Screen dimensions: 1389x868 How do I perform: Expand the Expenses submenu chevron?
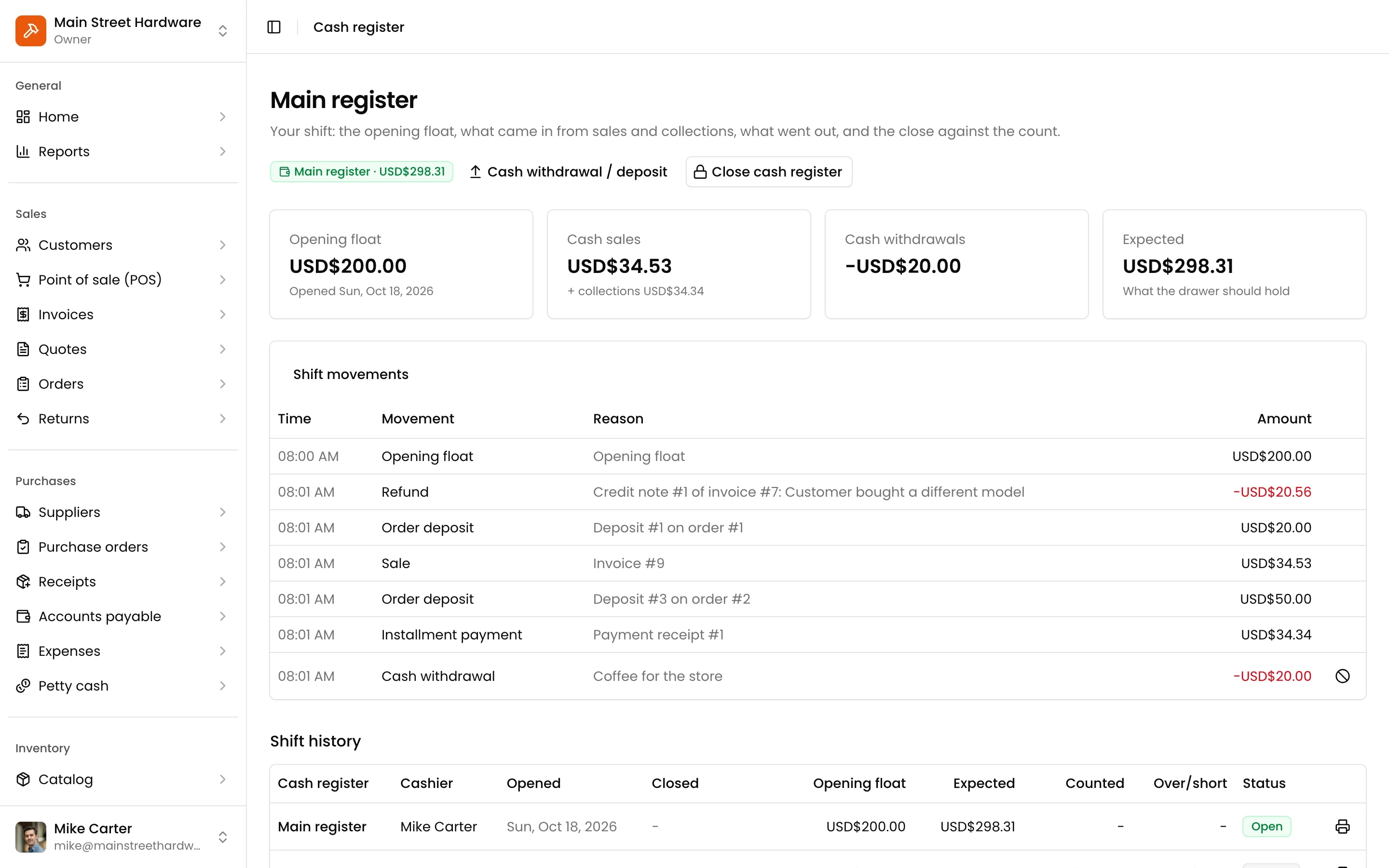point(223,651)
